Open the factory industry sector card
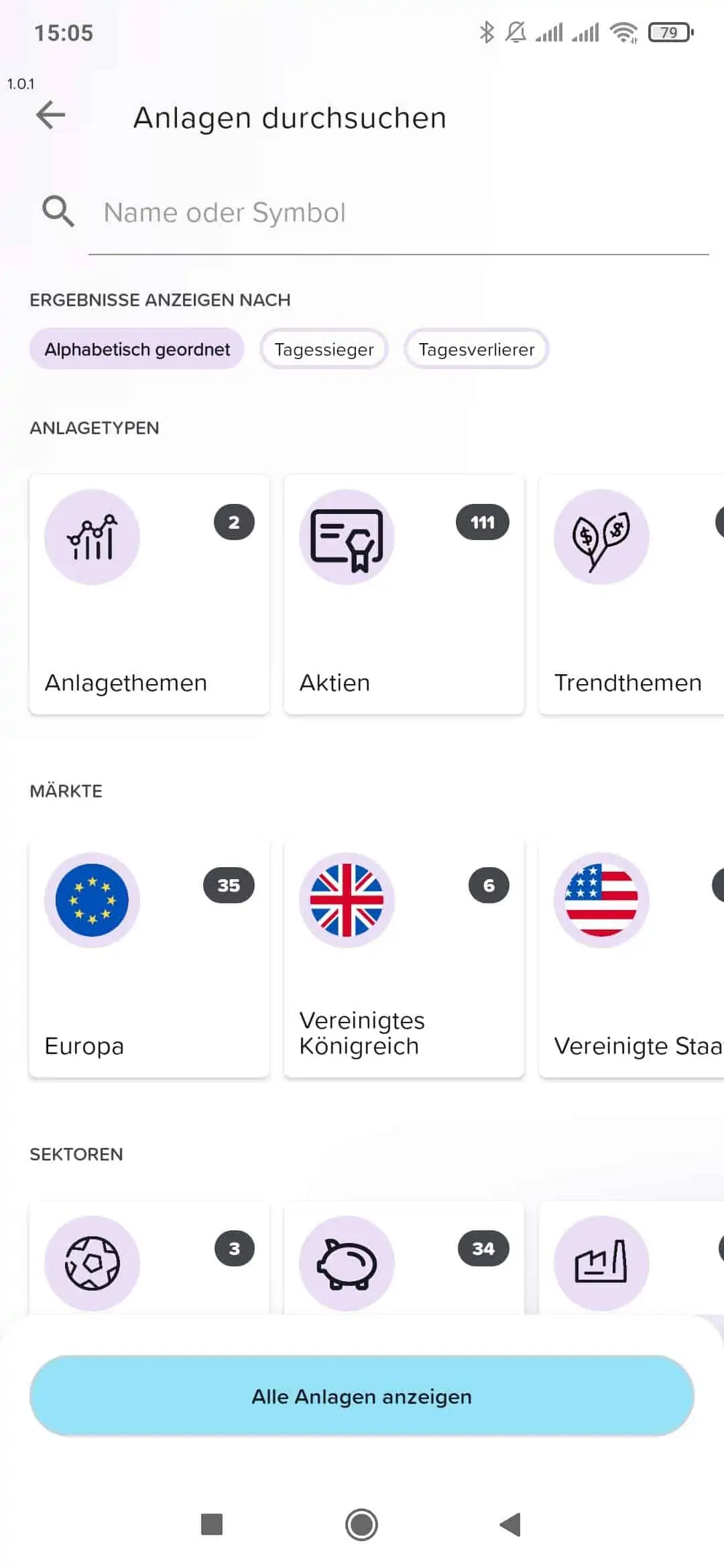Image resolution: width=724 pixels, height=1568 pixels. point(631,1258)
